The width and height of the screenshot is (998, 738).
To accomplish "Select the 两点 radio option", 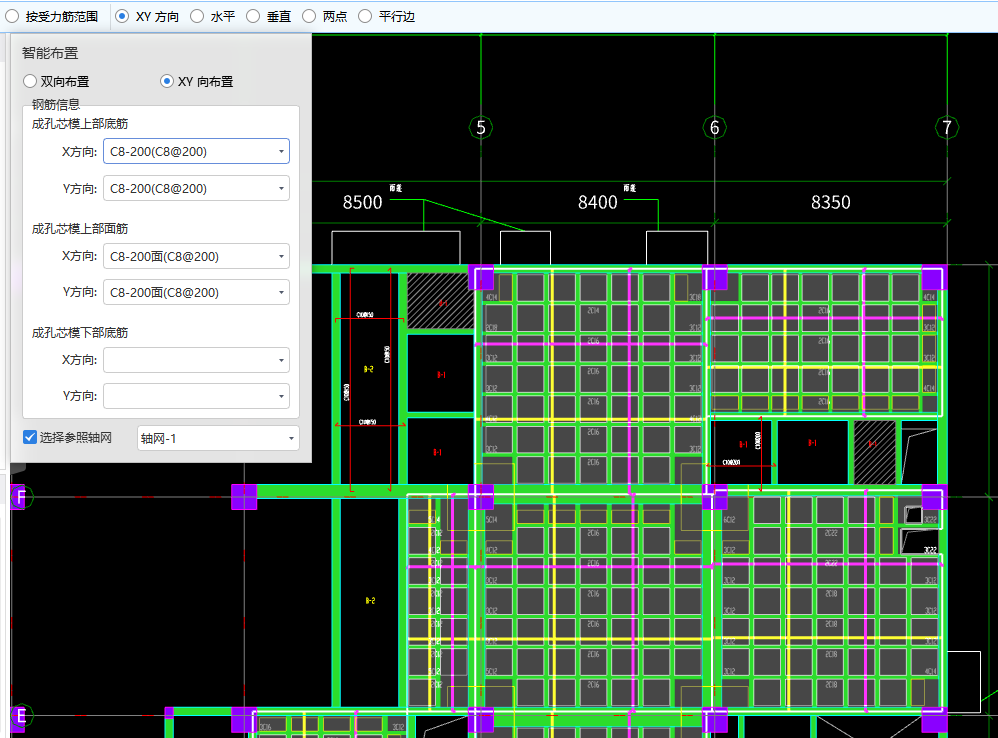I will tap(309, 17).
